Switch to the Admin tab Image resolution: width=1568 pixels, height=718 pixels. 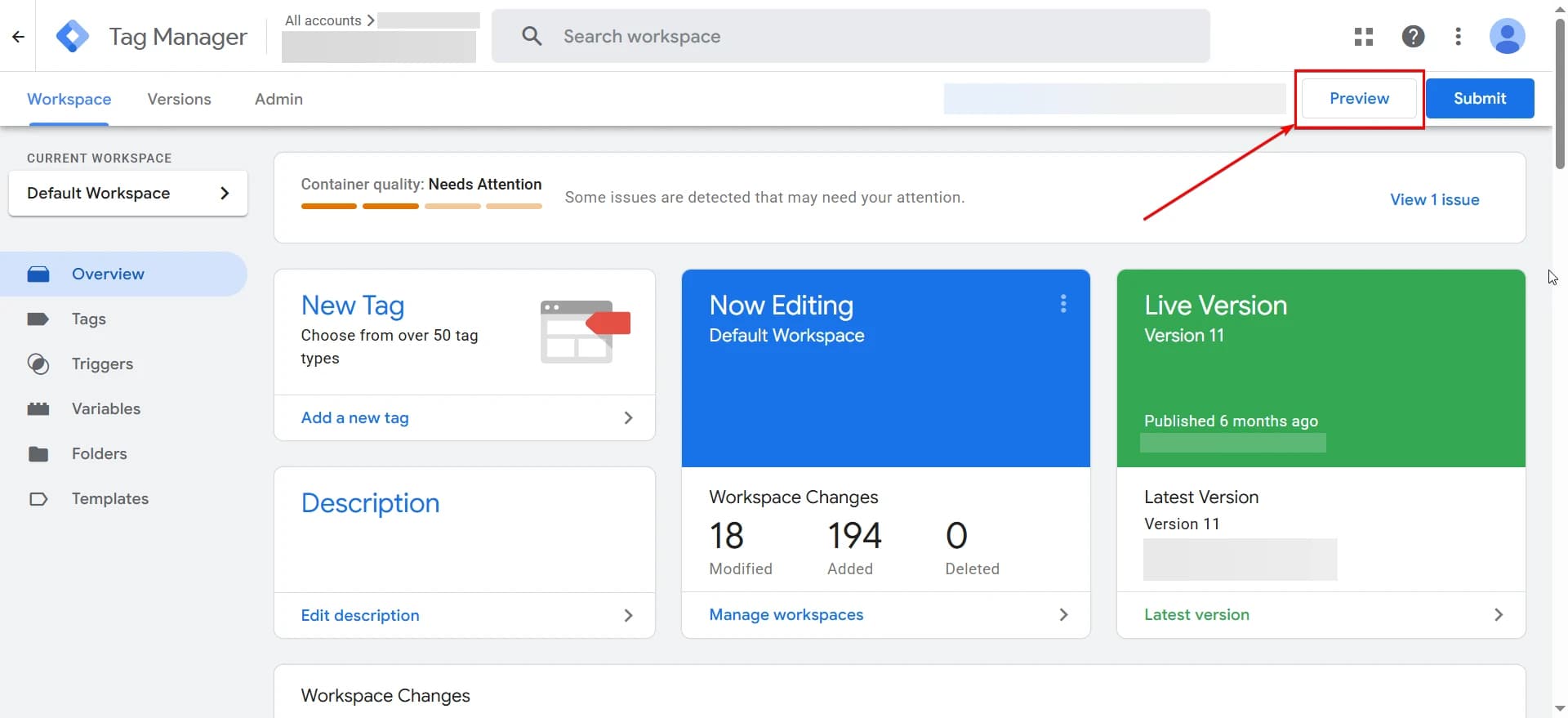(278, 100)
